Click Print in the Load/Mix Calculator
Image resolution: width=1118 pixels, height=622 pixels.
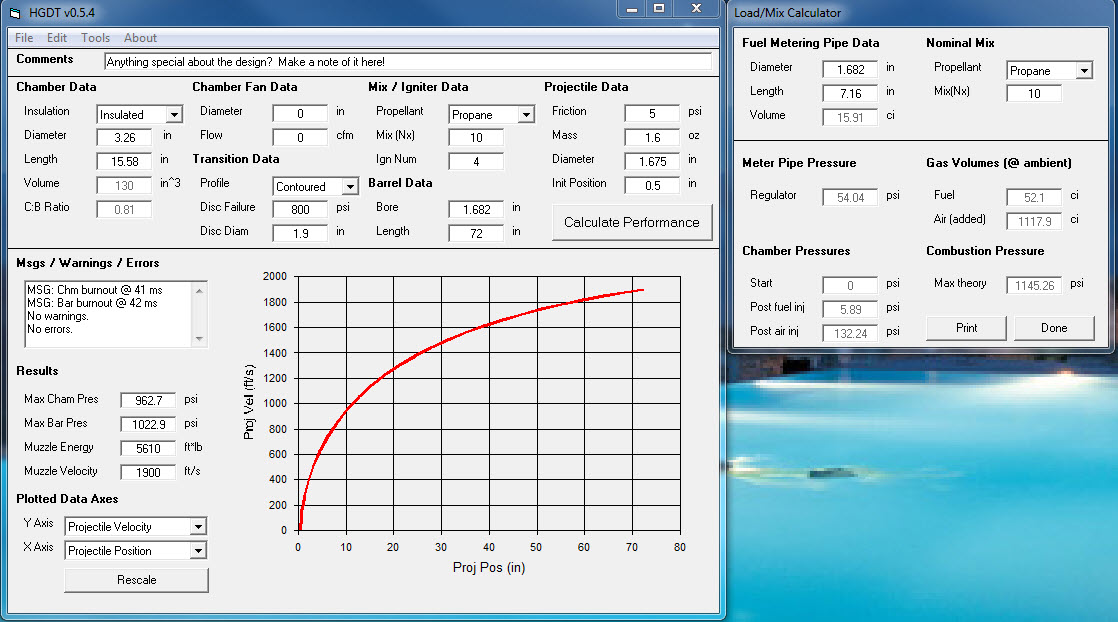[x=967, y=328]
